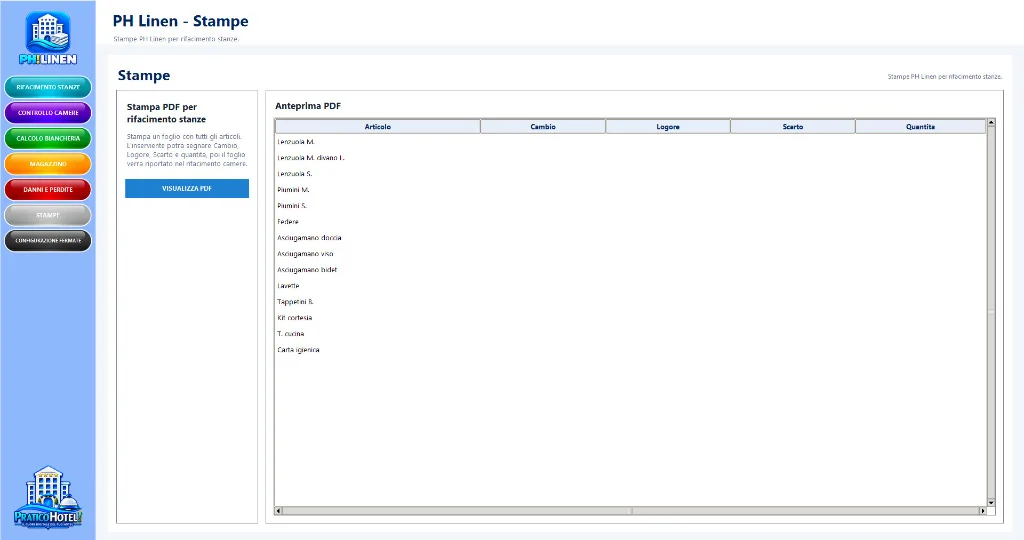Click the vertical scrollbar up arrow

pyautogui.click(x=991, y=123)
